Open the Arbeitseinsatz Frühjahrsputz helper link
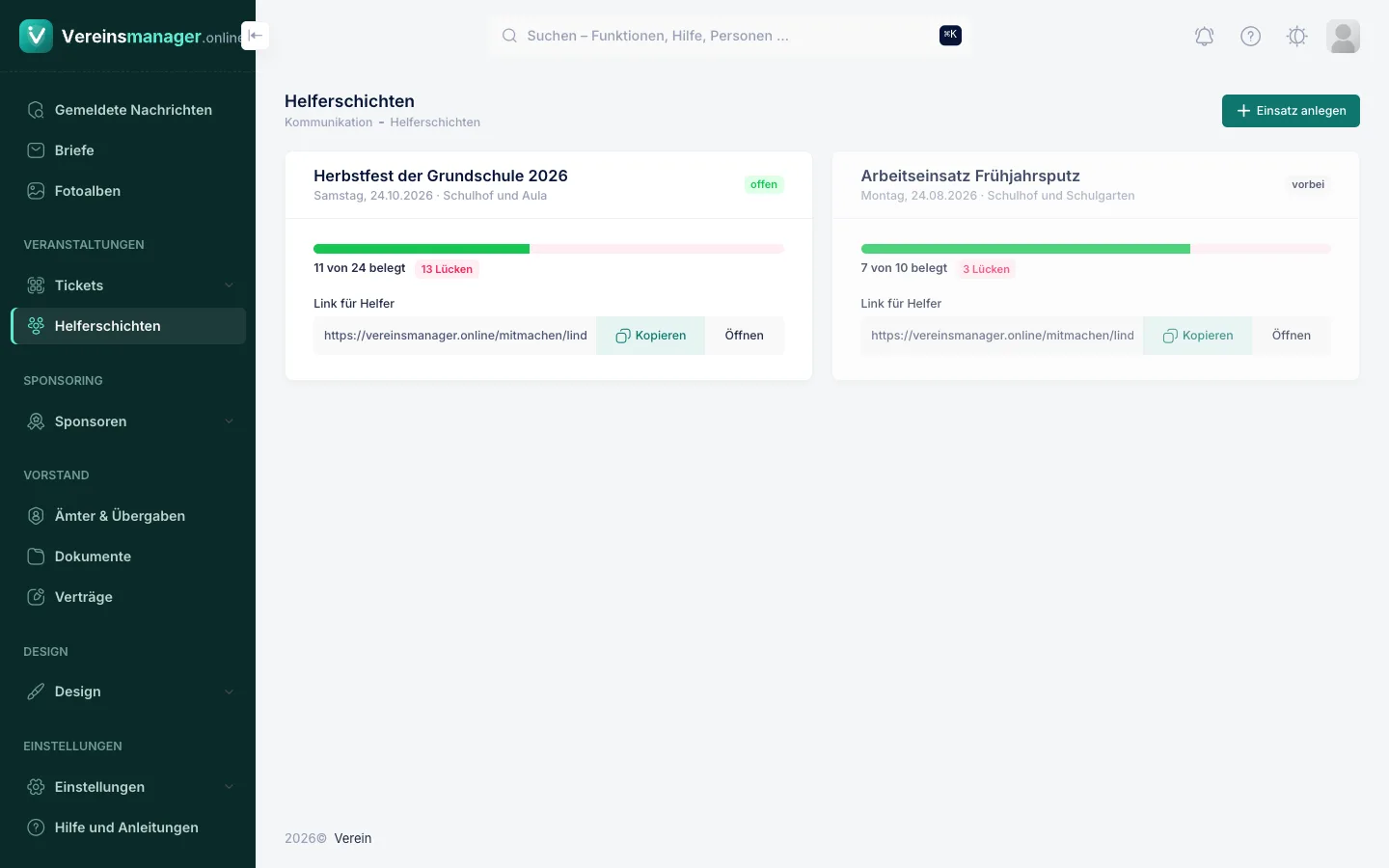 1291,336
